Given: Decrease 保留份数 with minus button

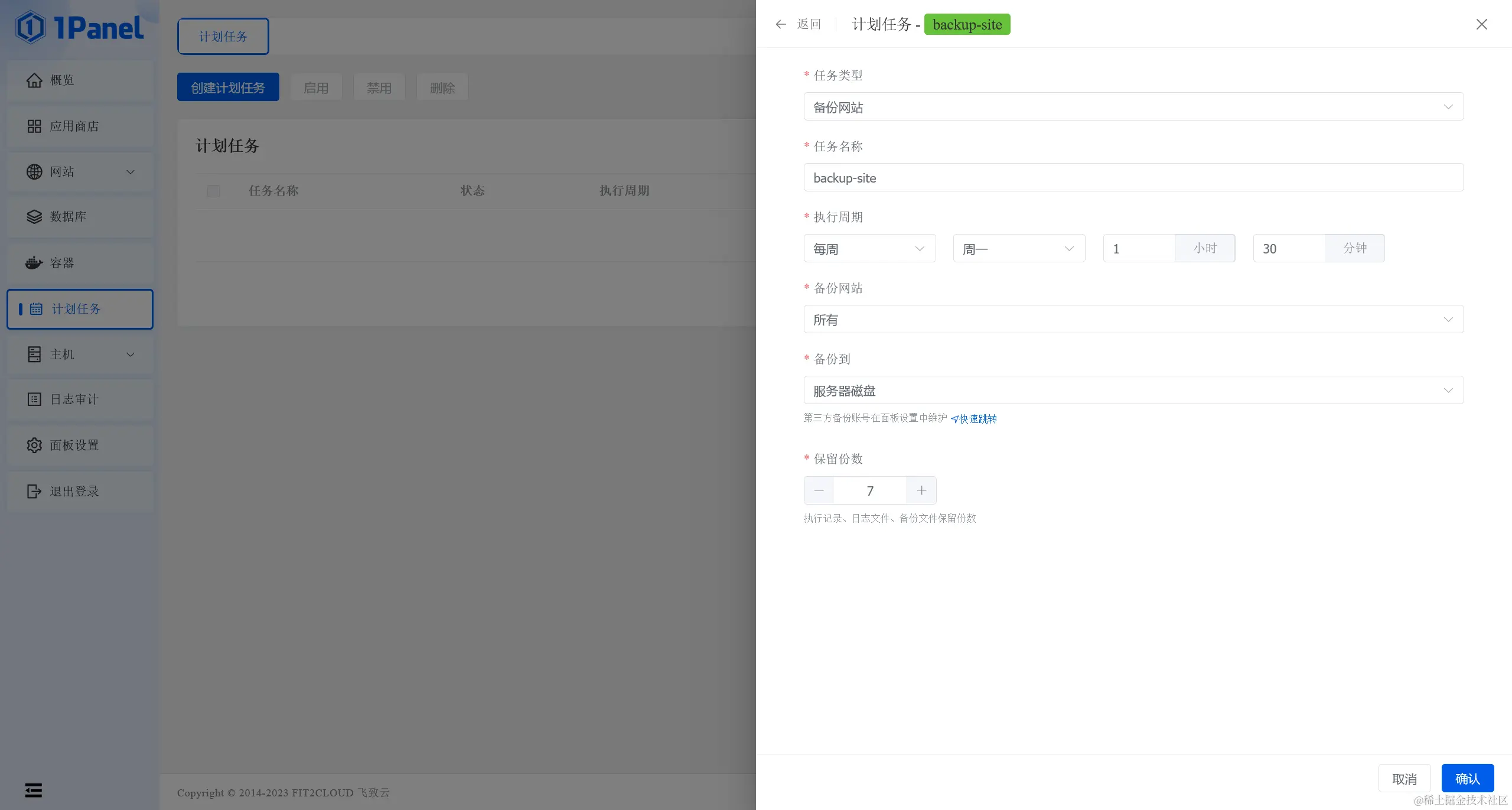Looking at the screenshot, I should point(819,490).
